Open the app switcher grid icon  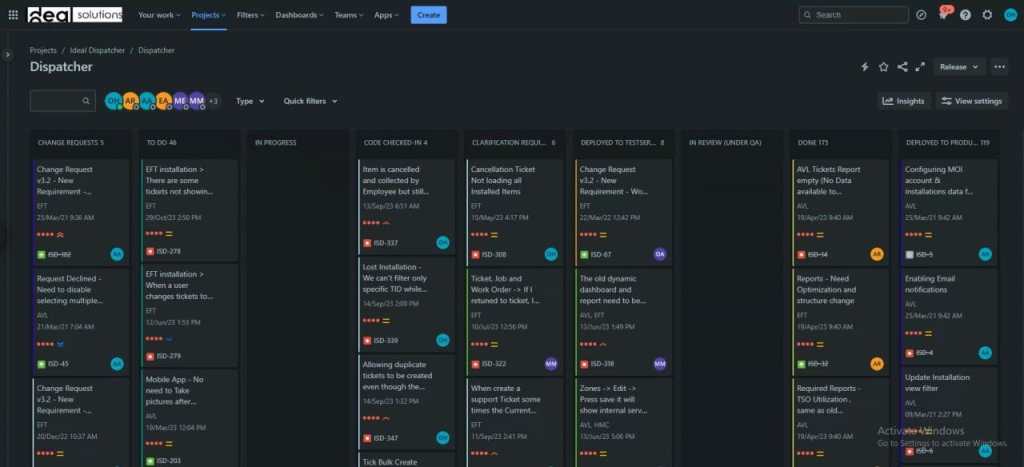[x=13, y=15]
